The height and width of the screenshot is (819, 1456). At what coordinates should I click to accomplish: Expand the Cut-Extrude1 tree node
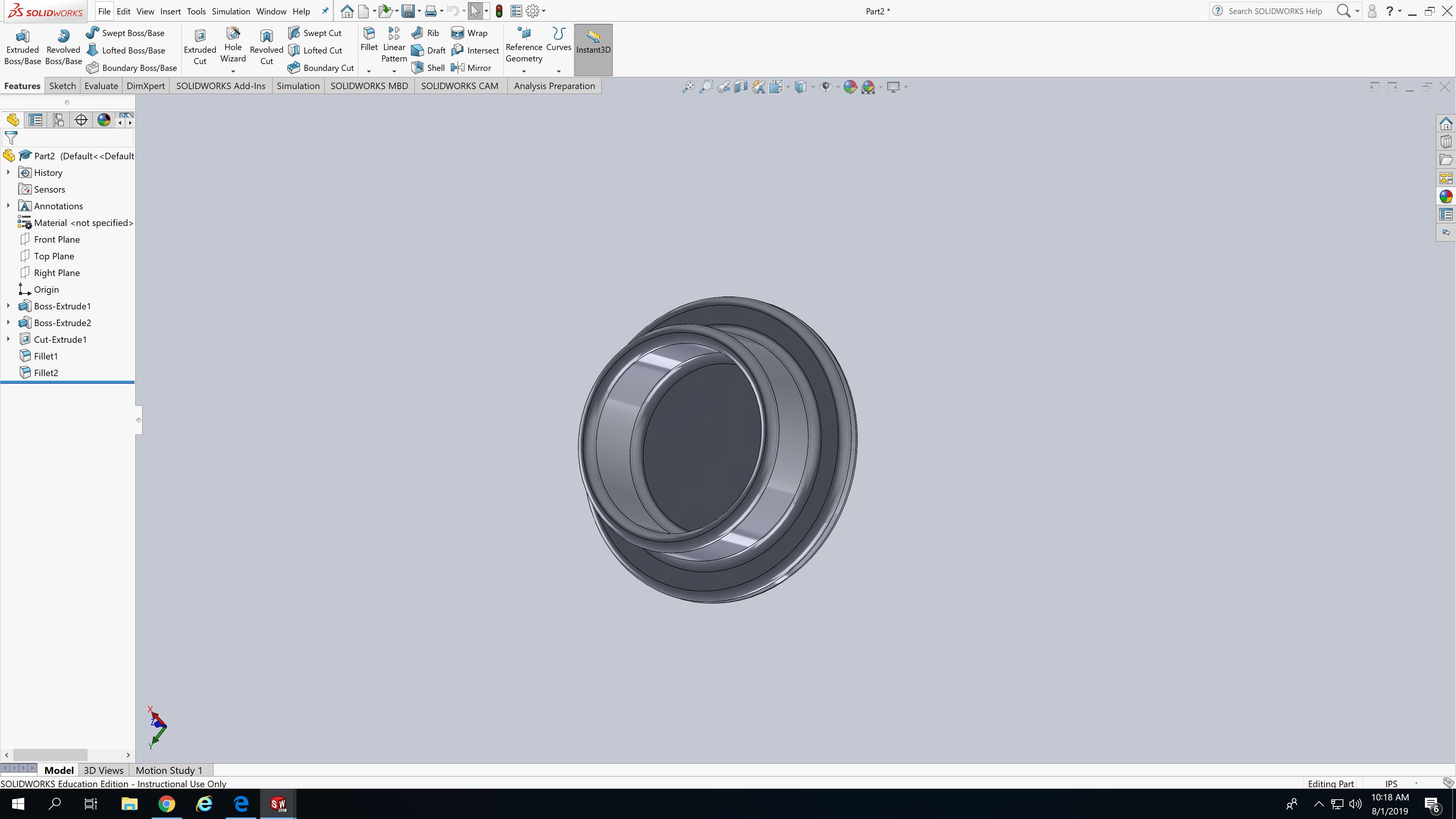pos(8,339)
